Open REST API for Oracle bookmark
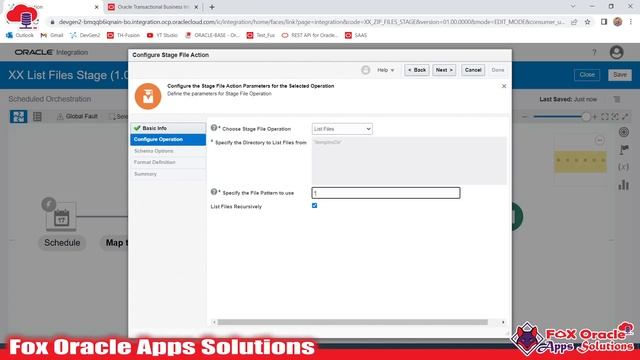Image resolution: width=640 pixels, height=360 pixels. (310, 36)
